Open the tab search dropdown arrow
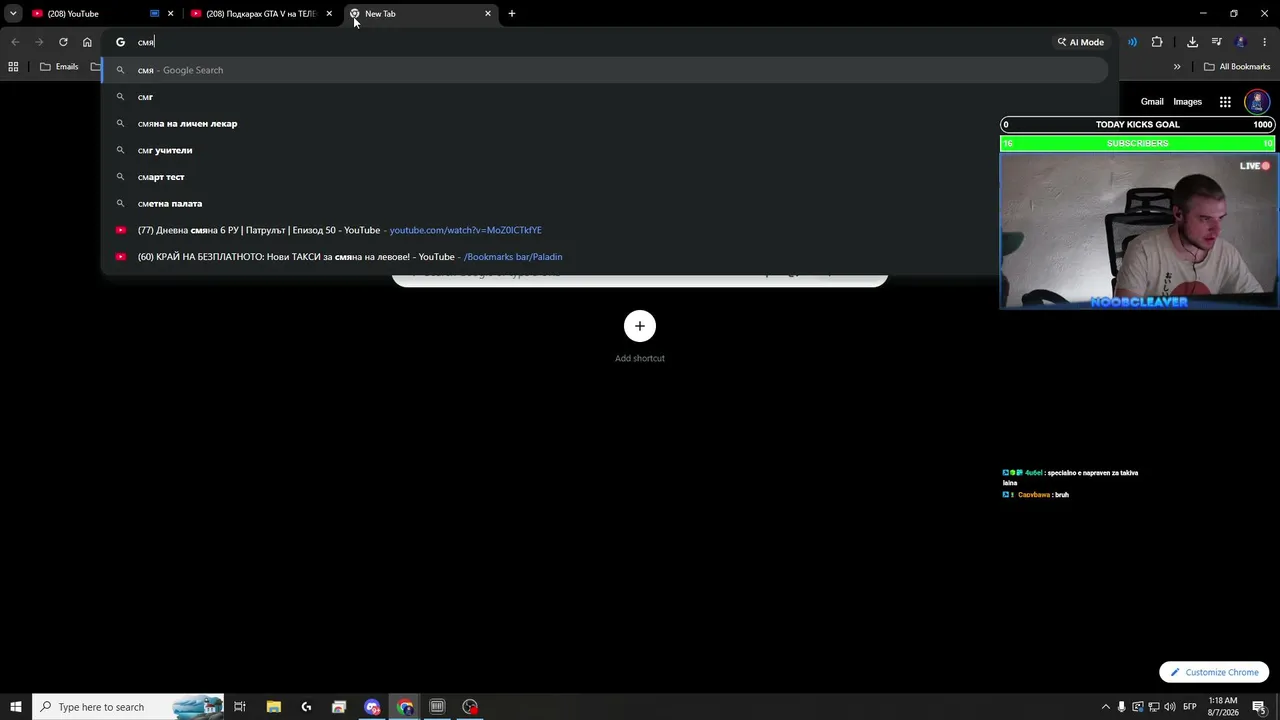The image size is (1280, 720). coord(13,14)
